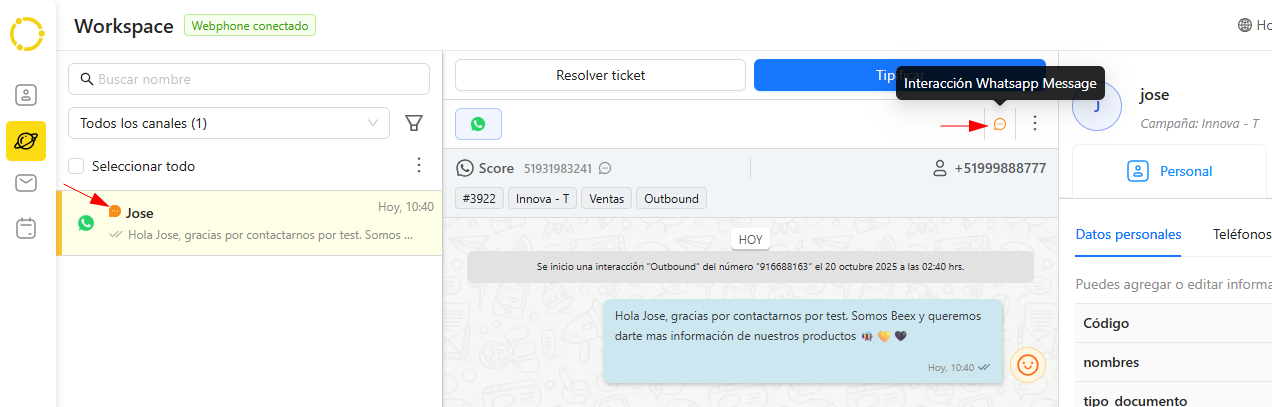Select the Workspace planet icon in the sidebar
The image size is (1272, 407).
(27, 141)
